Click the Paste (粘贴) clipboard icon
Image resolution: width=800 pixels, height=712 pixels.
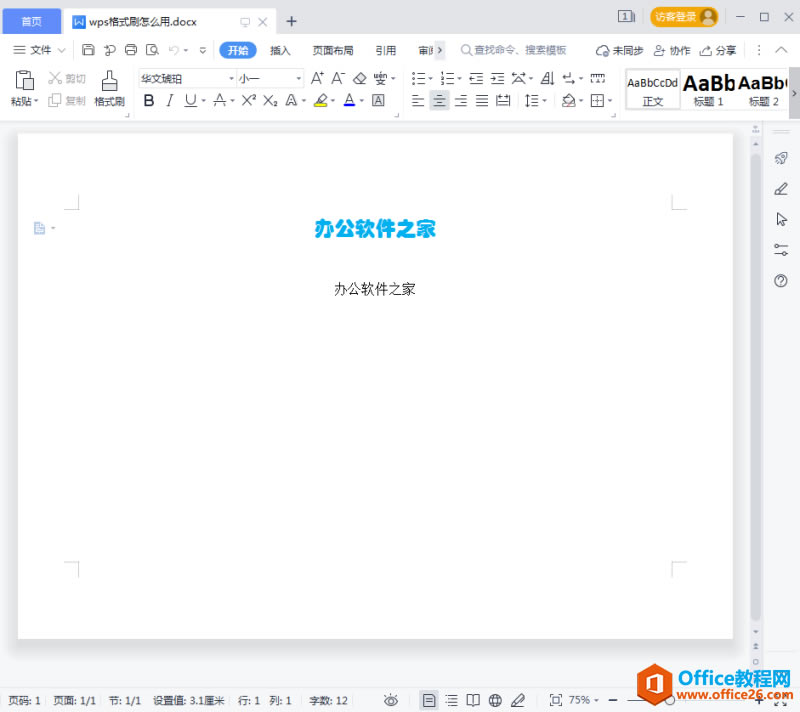coord(24,81)
